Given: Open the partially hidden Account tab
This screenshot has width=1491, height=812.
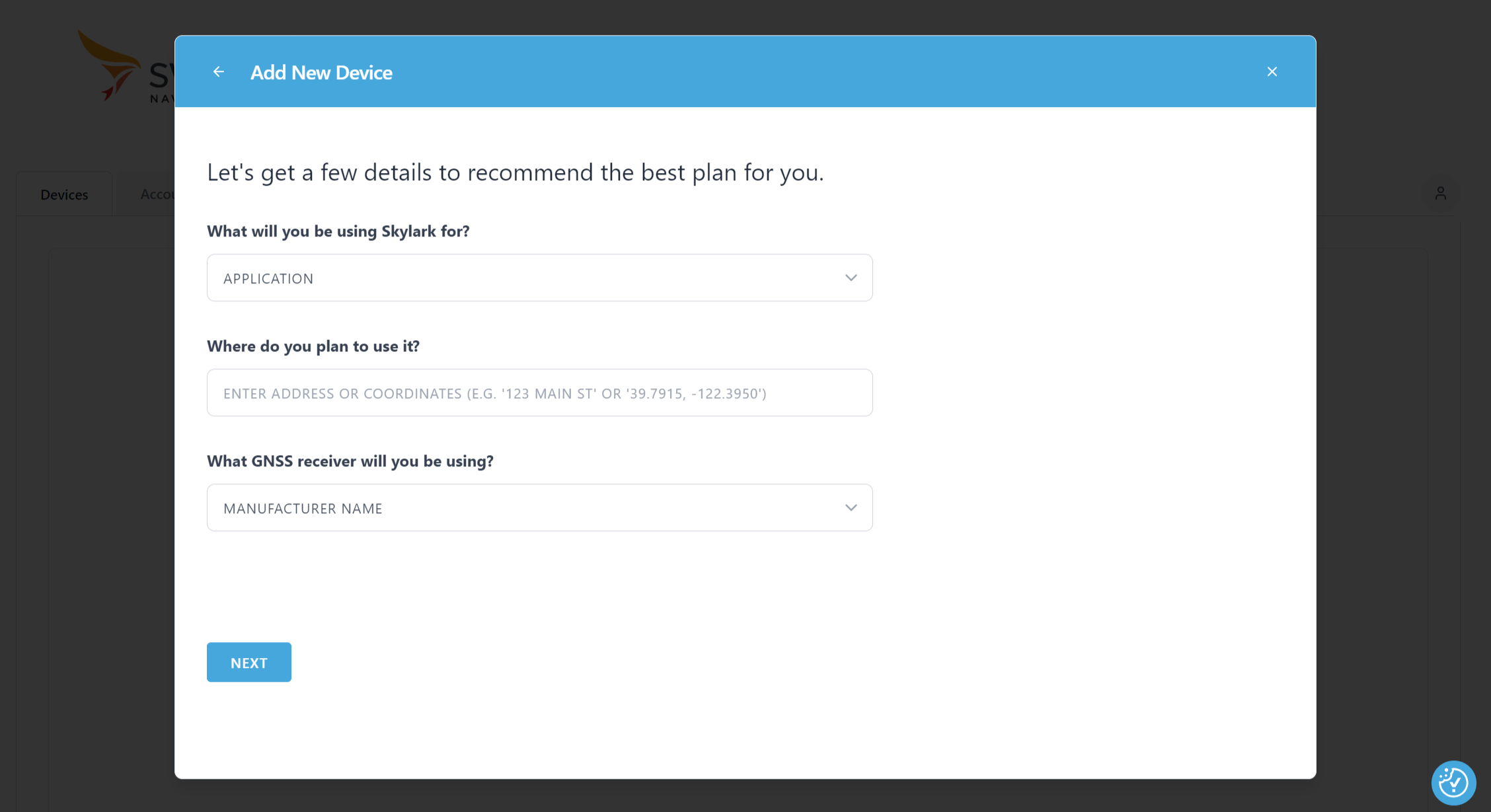Looking at the screenshot, I should coord(157,194).
